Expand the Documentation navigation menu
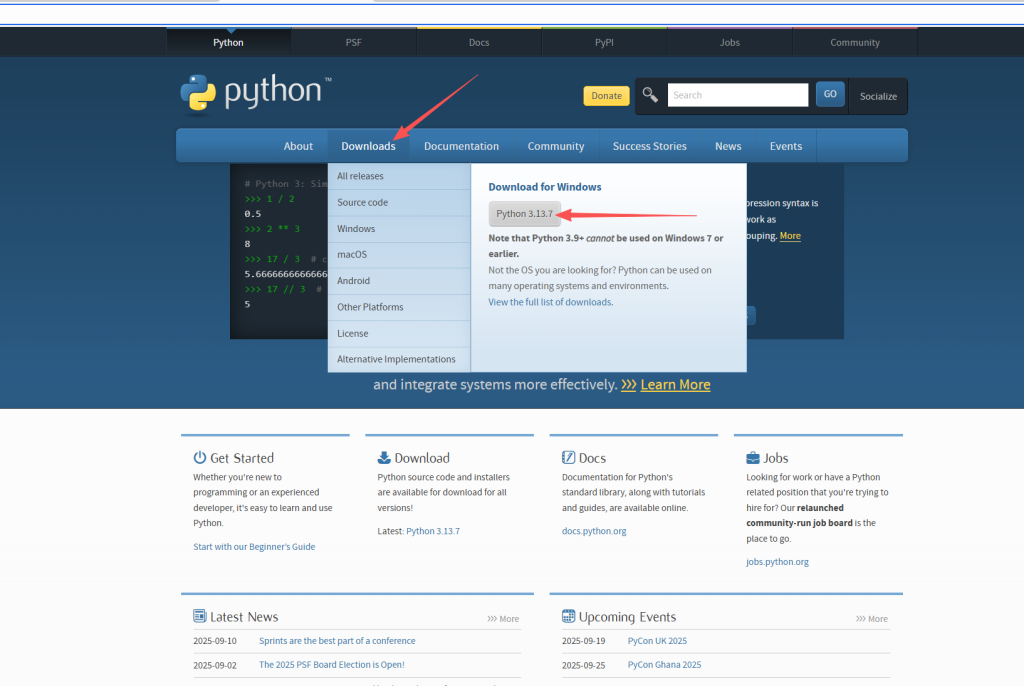 [461, 146]
